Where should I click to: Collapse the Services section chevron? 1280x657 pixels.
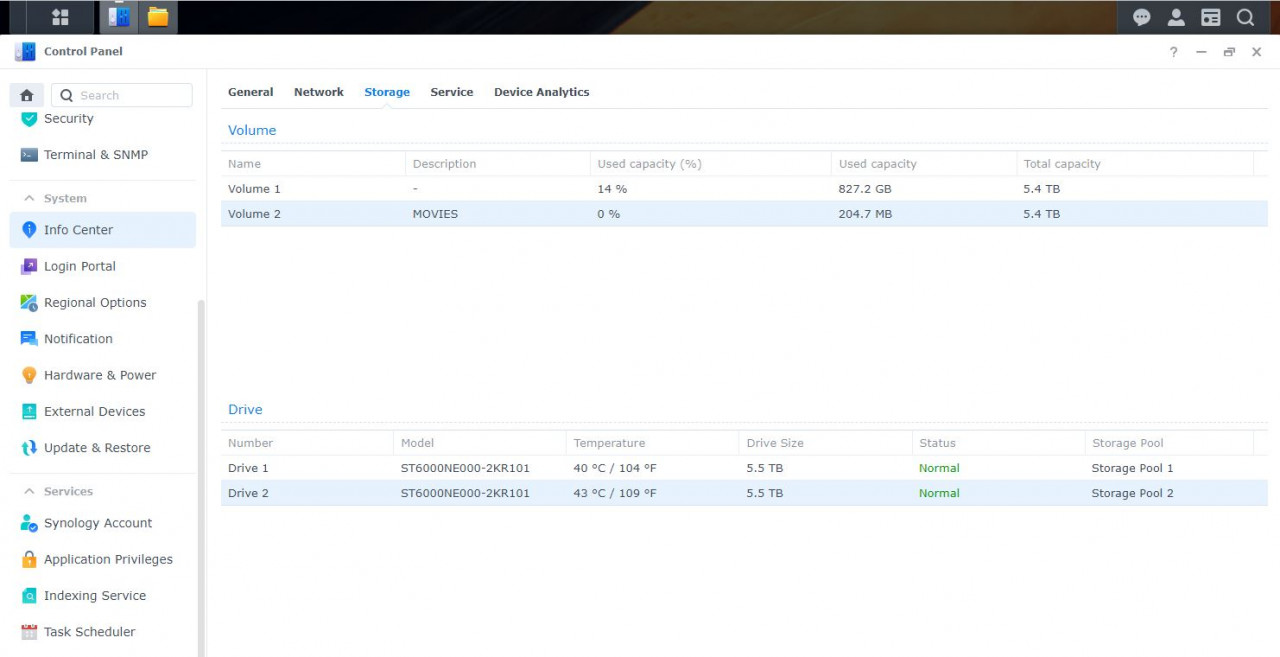(29, 491)
